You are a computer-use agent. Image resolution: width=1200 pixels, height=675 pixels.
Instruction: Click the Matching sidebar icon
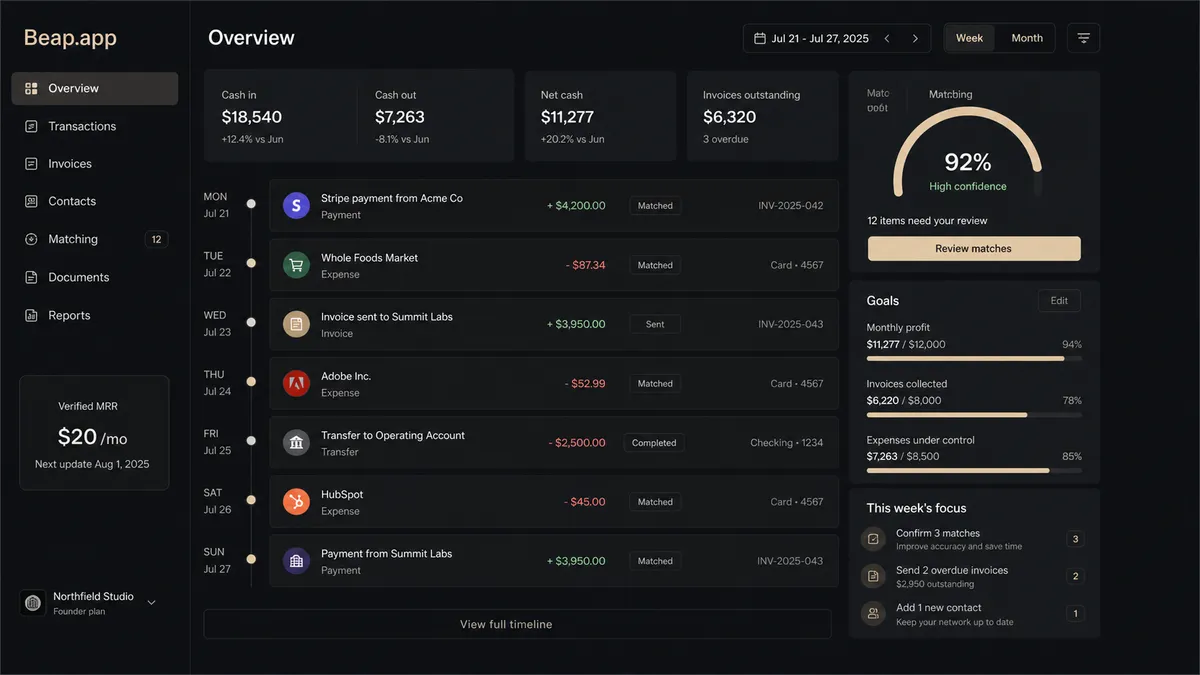click(31, 239)
